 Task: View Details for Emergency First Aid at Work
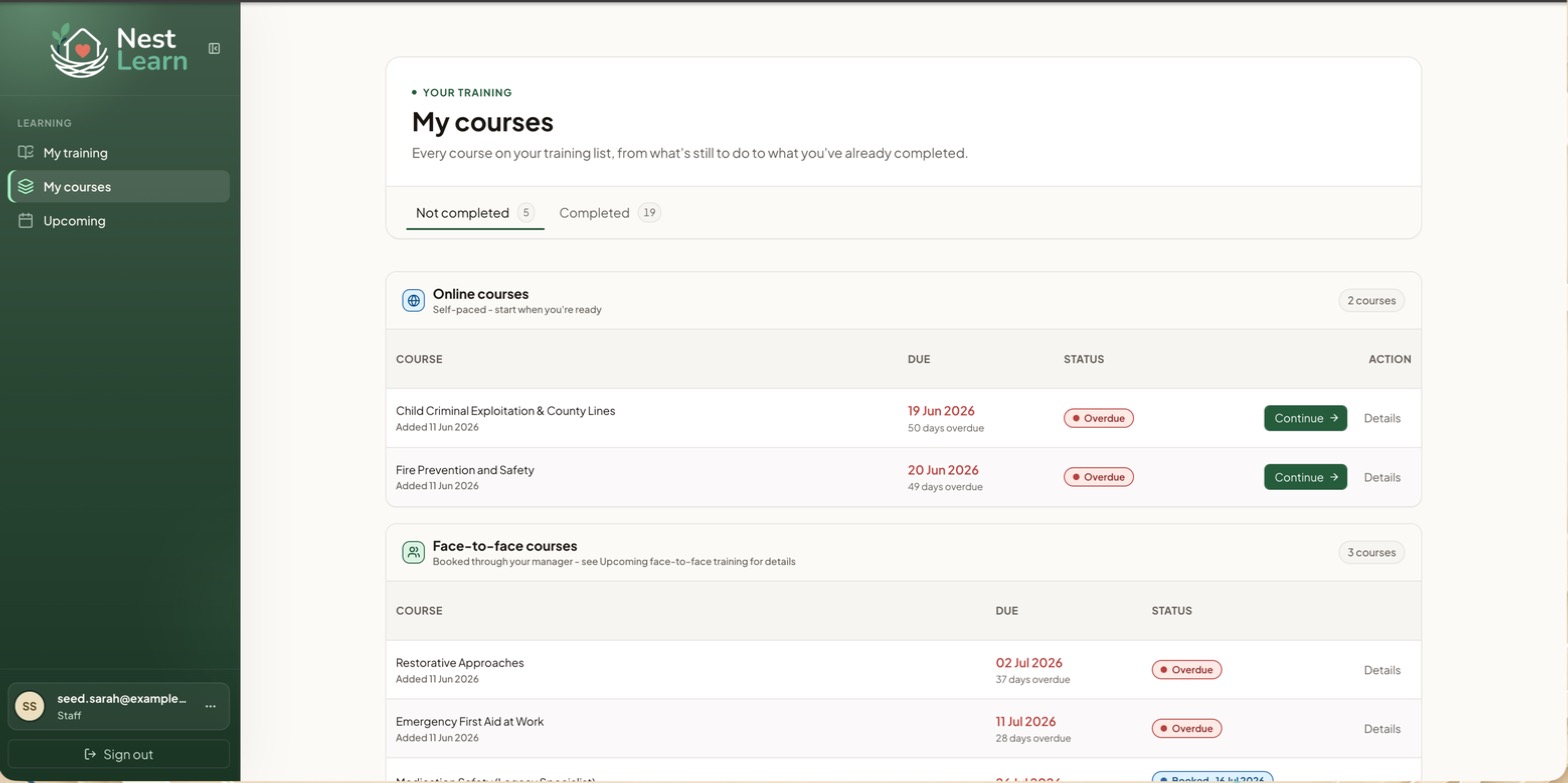1382,729
